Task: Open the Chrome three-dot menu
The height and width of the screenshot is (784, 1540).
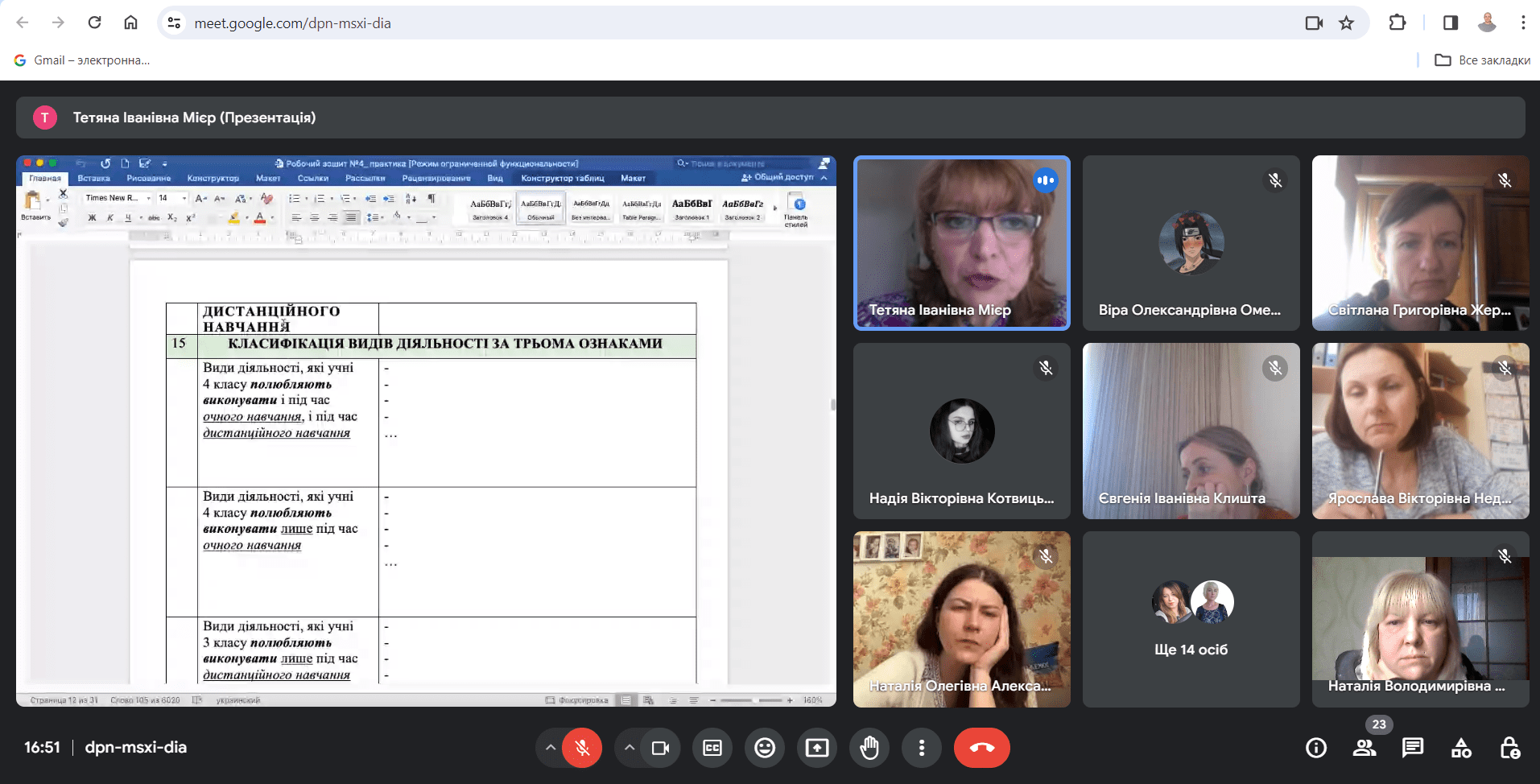Action: pos(1523,23)
